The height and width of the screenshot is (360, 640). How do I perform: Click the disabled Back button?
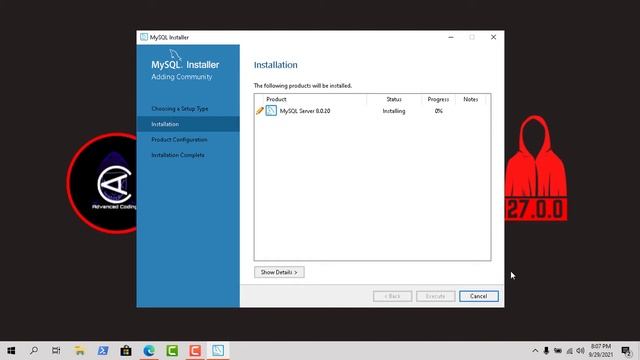click(x=392, y=296)
